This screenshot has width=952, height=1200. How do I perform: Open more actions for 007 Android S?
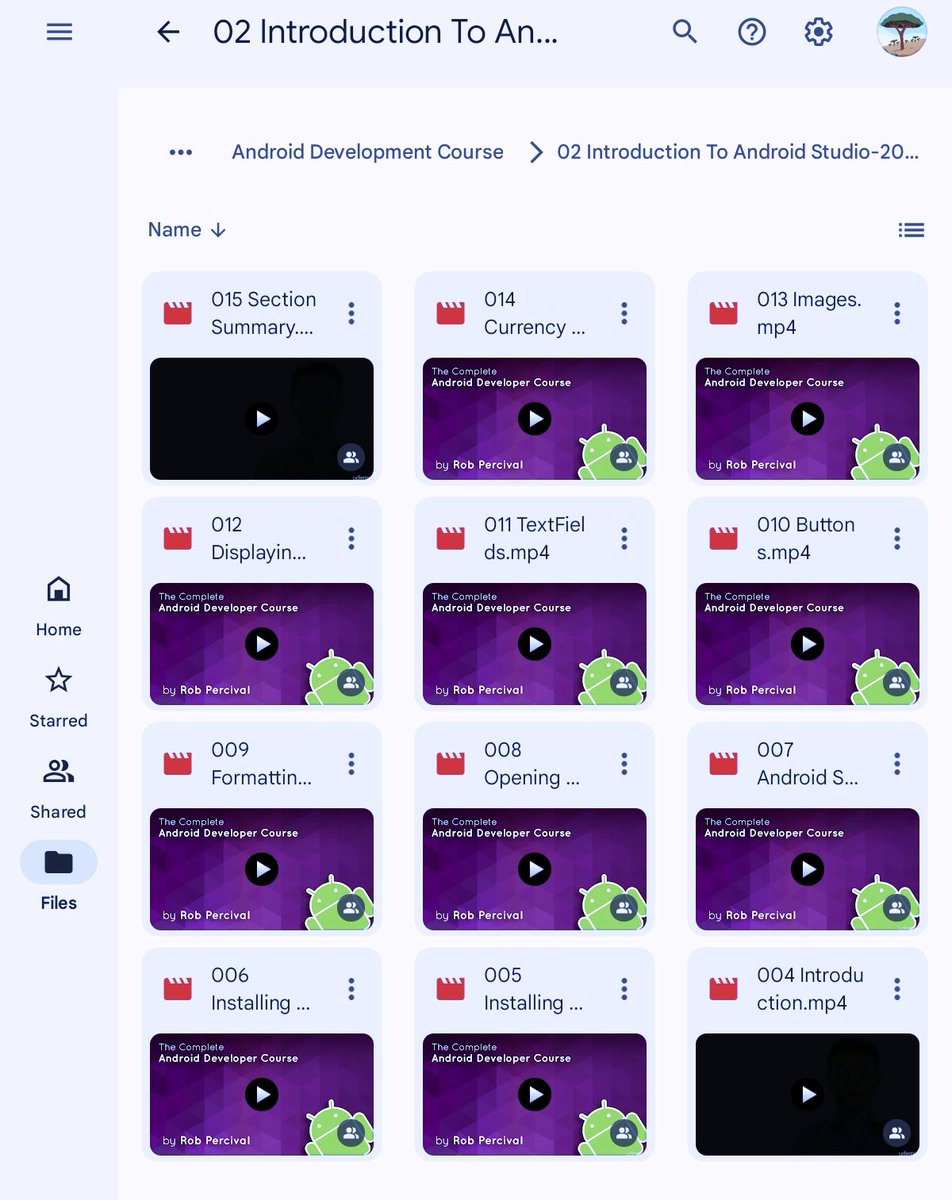coord(897,764)
